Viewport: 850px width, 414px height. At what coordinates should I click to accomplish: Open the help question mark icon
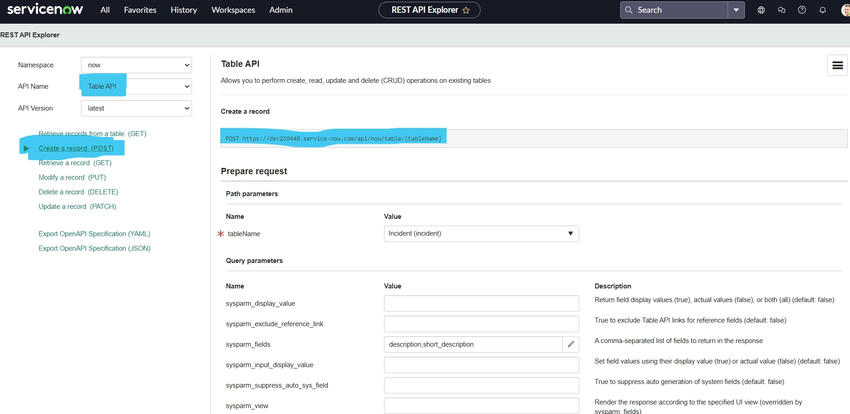click(802, 10)
